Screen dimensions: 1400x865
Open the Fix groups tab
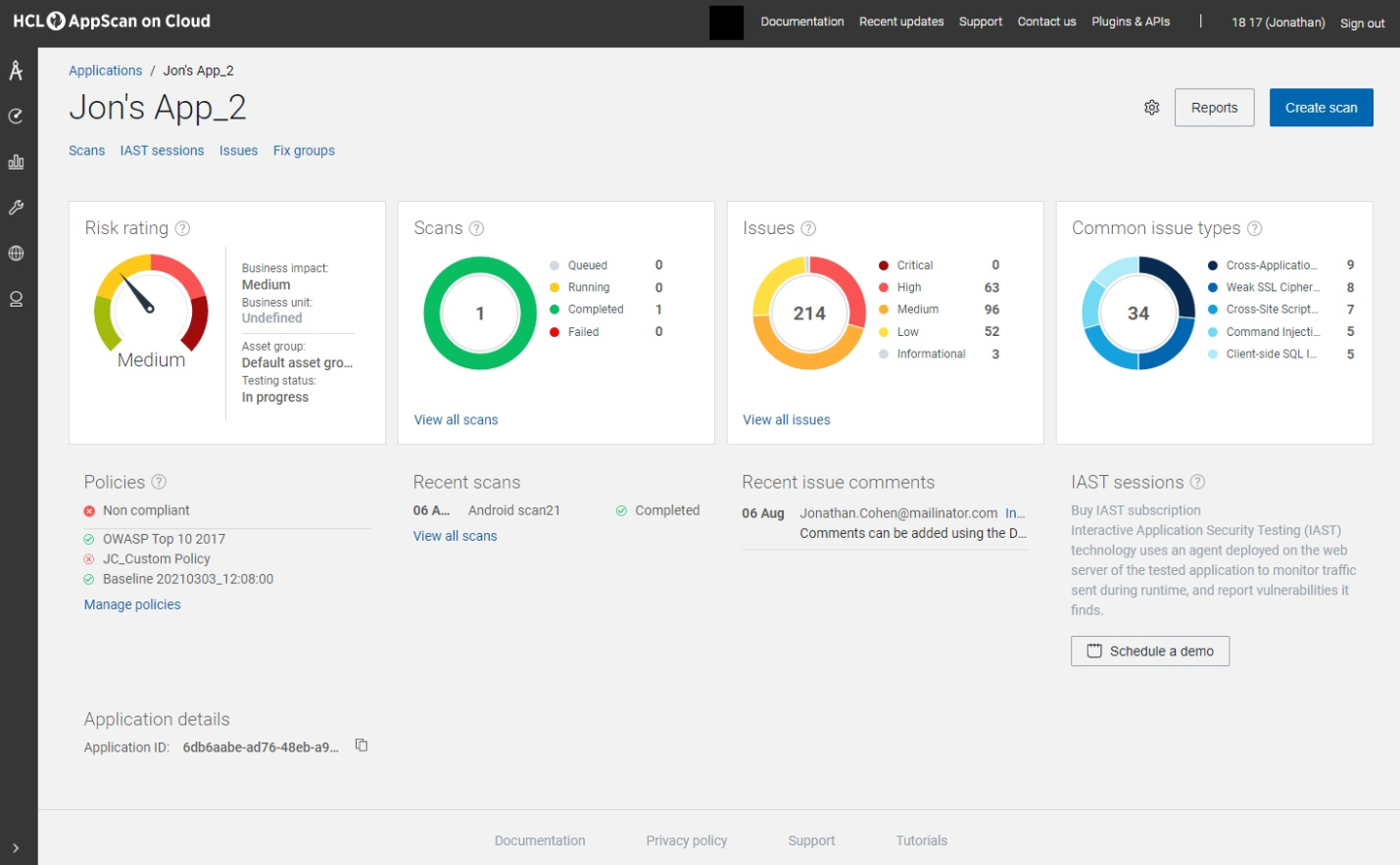tap(304, 151)
